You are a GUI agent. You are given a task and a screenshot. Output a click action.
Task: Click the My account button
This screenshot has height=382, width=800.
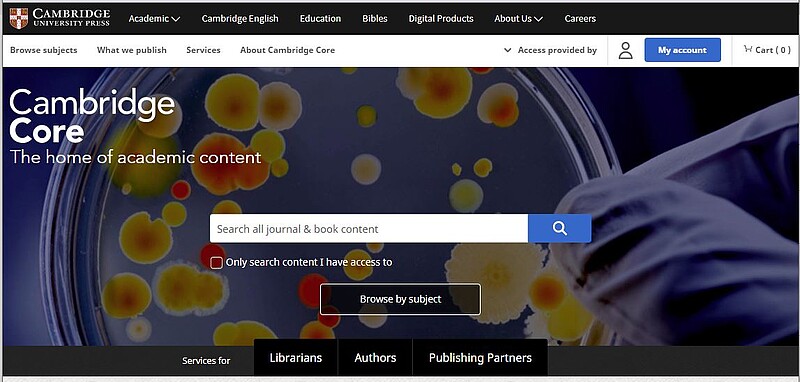[683, 50]
